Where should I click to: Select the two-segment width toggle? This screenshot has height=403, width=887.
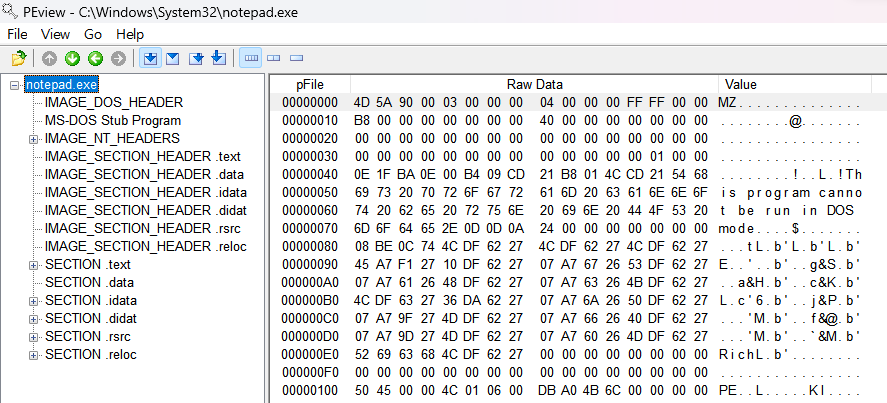[x=274, y=58]
